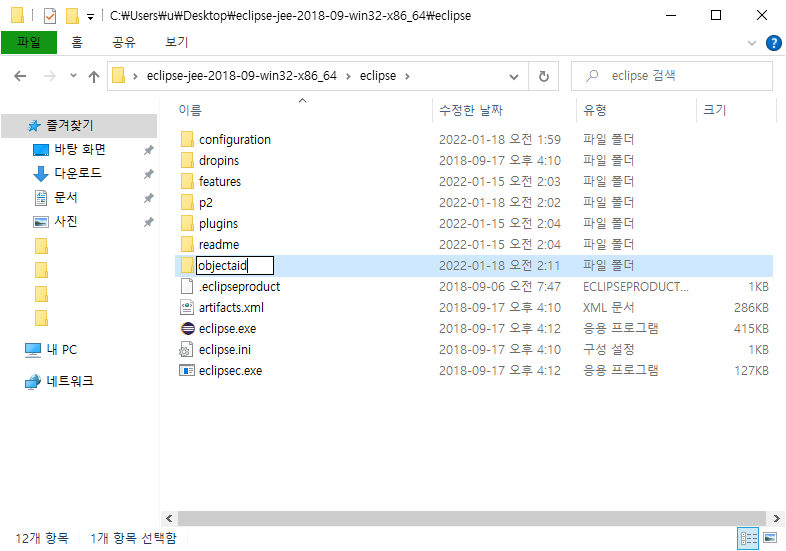Viewport: 786px width, 551px height.
Task: Sort by the 이름 column header
Action: tap(190, 110)
